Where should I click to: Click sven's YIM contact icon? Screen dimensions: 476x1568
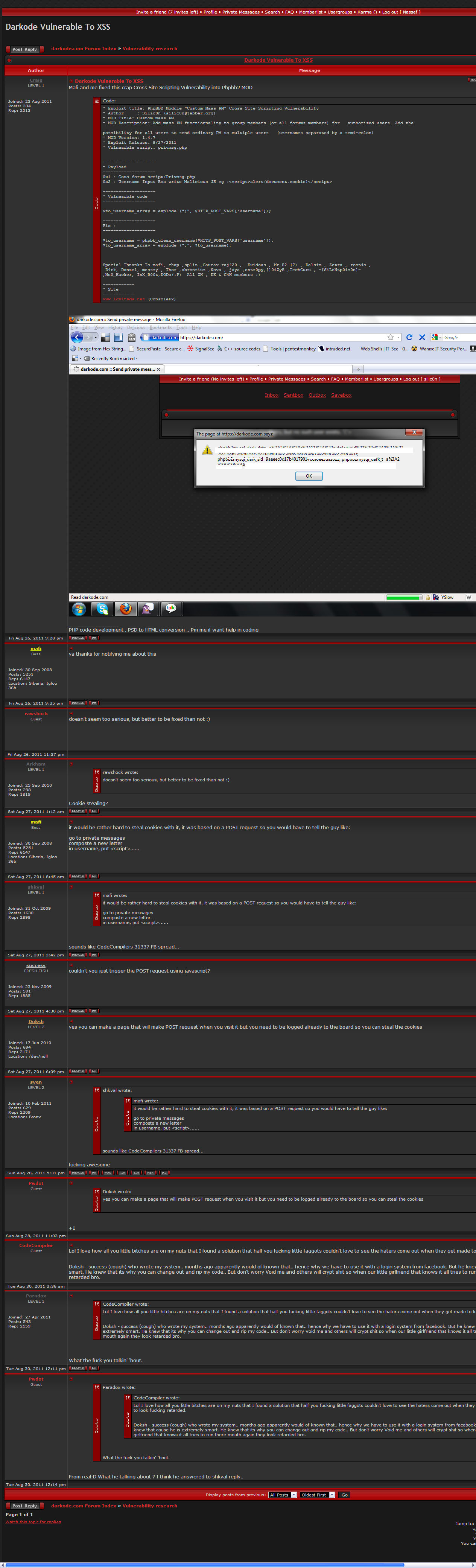point(136,1172)
